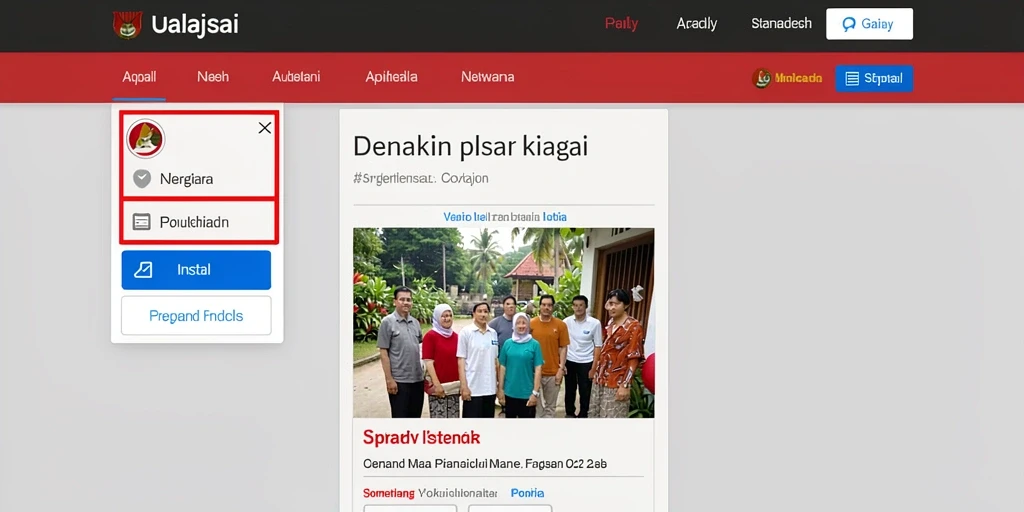Click the Ualajsai crest logo icon
Screen dimensions: 1024x512
pyautogui.click(x=127, y=25)
